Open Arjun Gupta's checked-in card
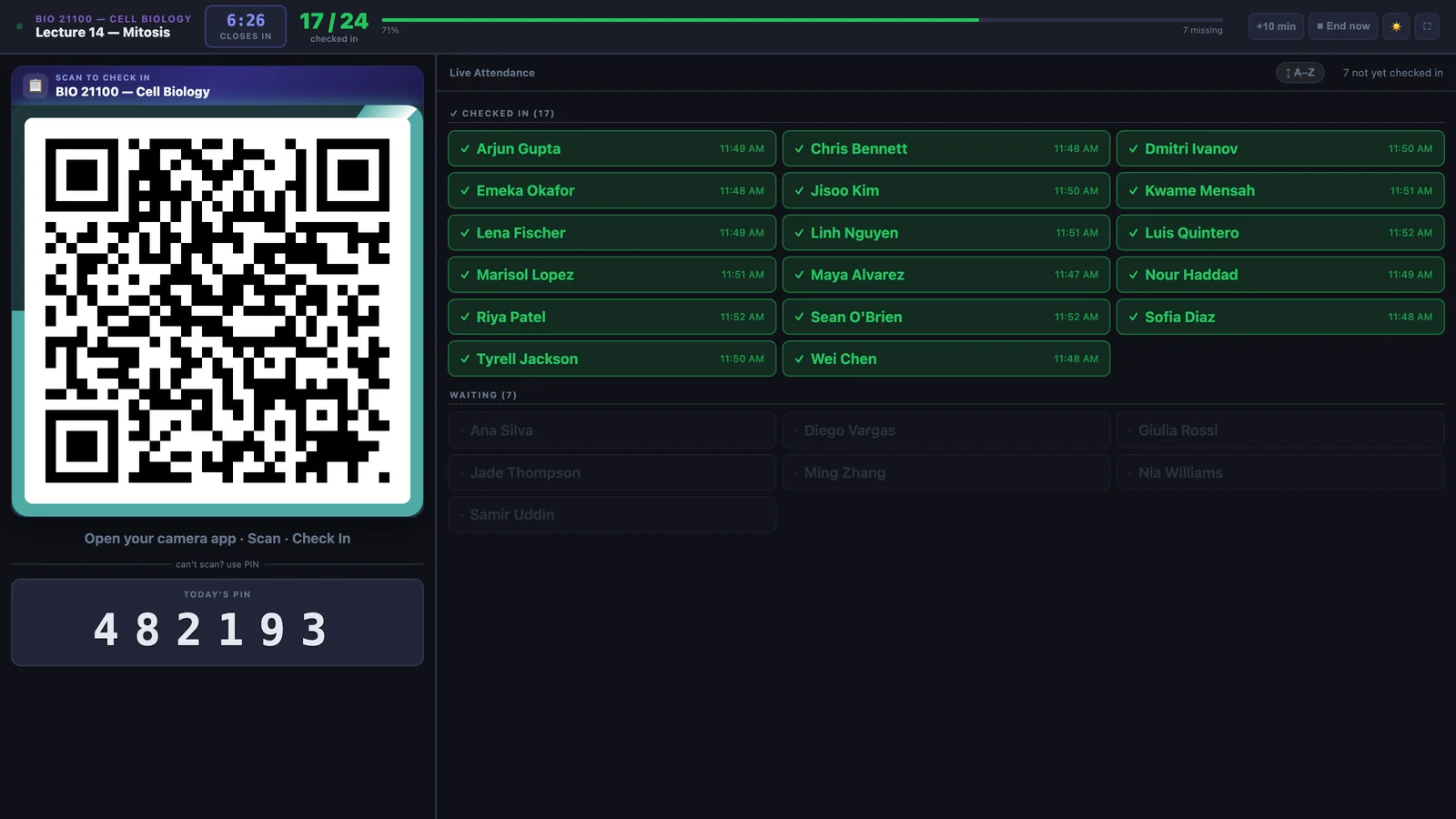This screenshot has width=1456, height=819. [612, 148]
